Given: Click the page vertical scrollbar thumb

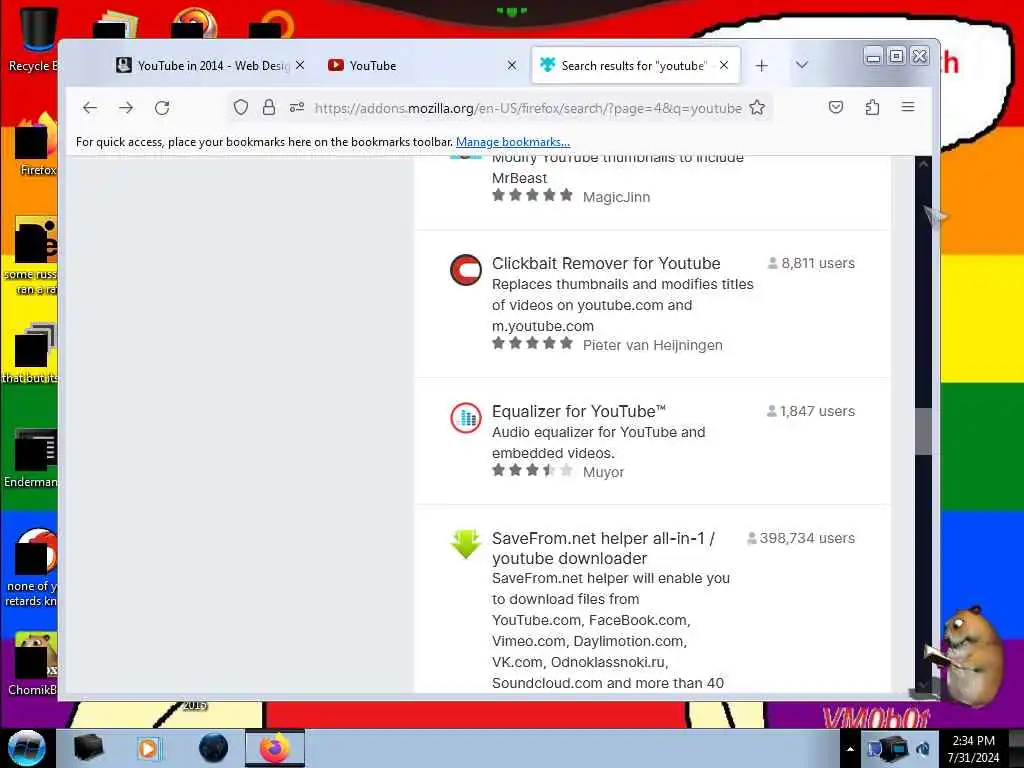Looking at the screenshot, I should click(x=923, y=432).
